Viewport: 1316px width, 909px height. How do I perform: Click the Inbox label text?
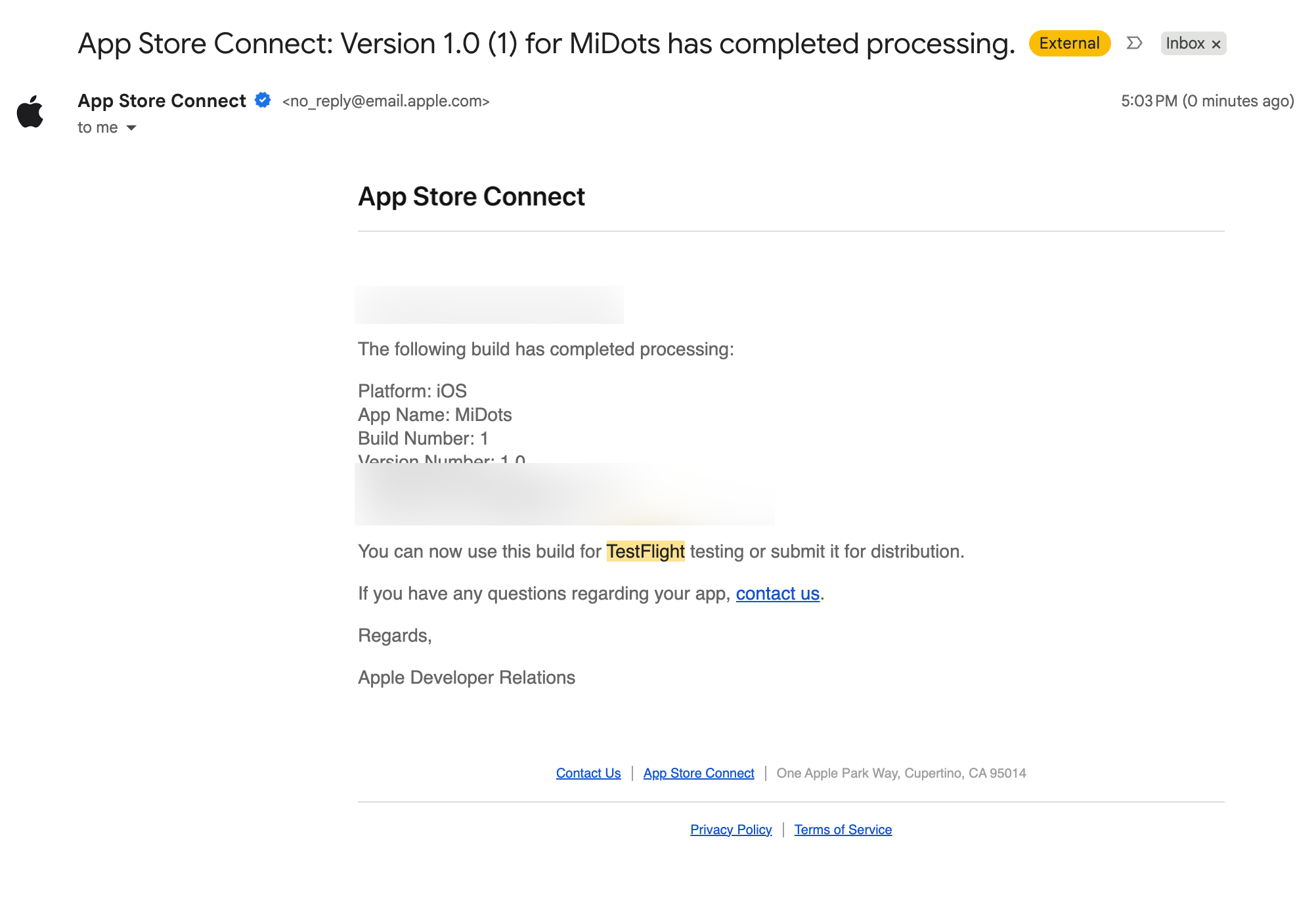[1185, 43]
